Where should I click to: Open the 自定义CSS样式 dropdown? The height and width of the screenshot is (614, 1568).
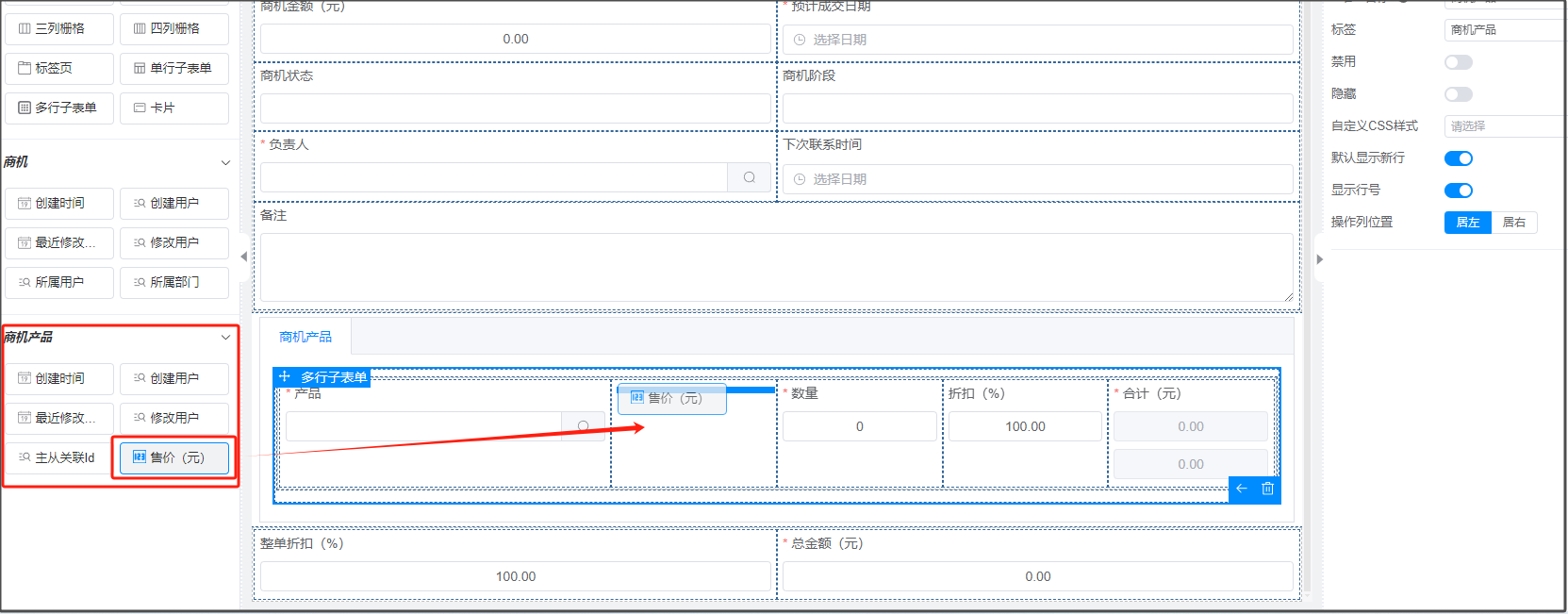click(x=1504, y=126)
